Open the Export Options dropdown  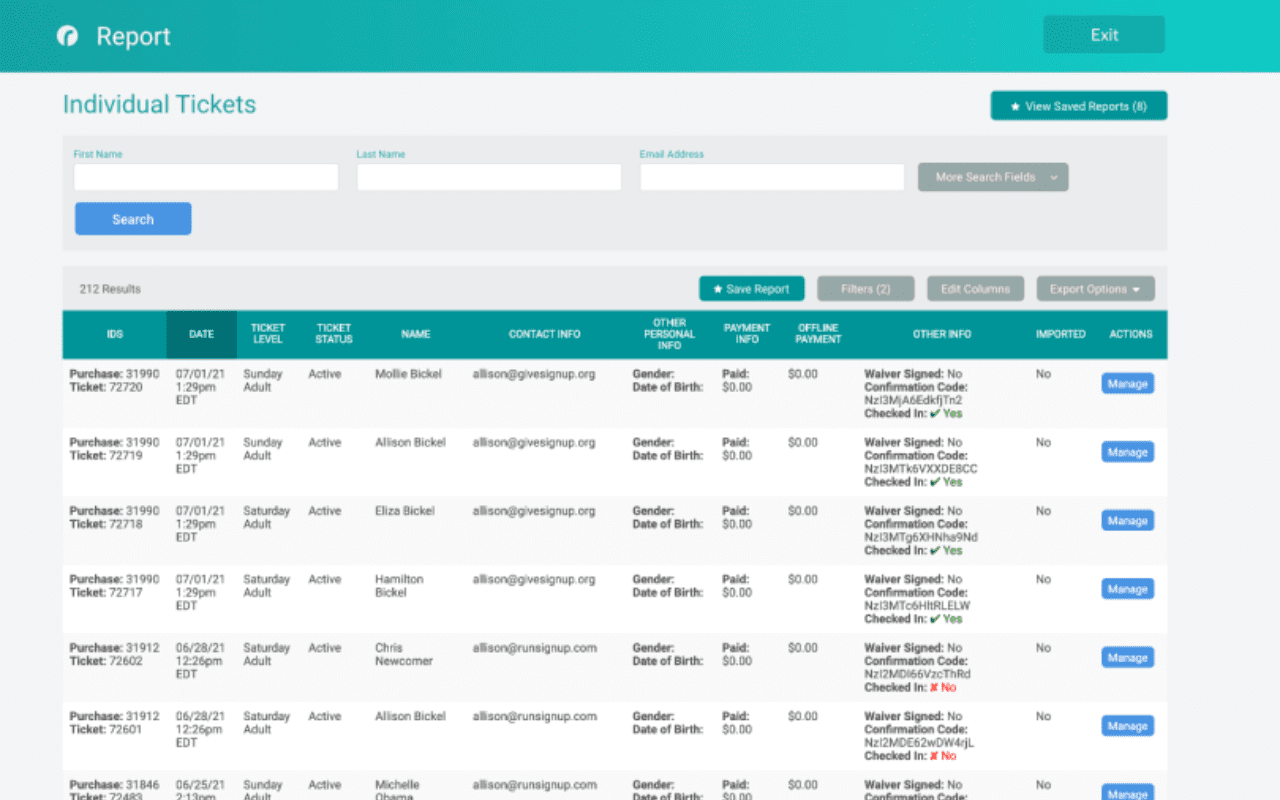(x=1095, y=288)
